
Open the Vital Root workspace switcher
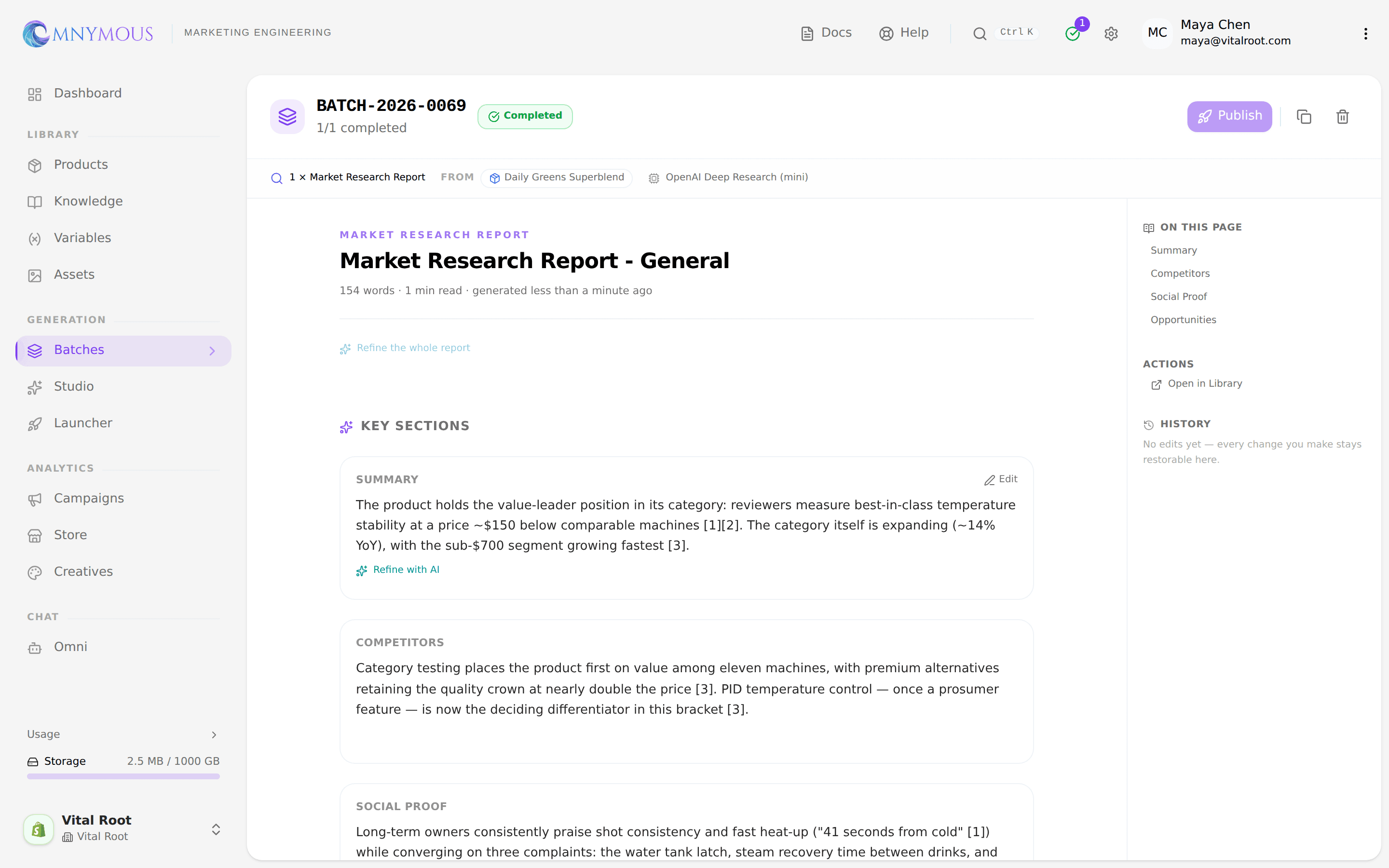click(123, 828)
